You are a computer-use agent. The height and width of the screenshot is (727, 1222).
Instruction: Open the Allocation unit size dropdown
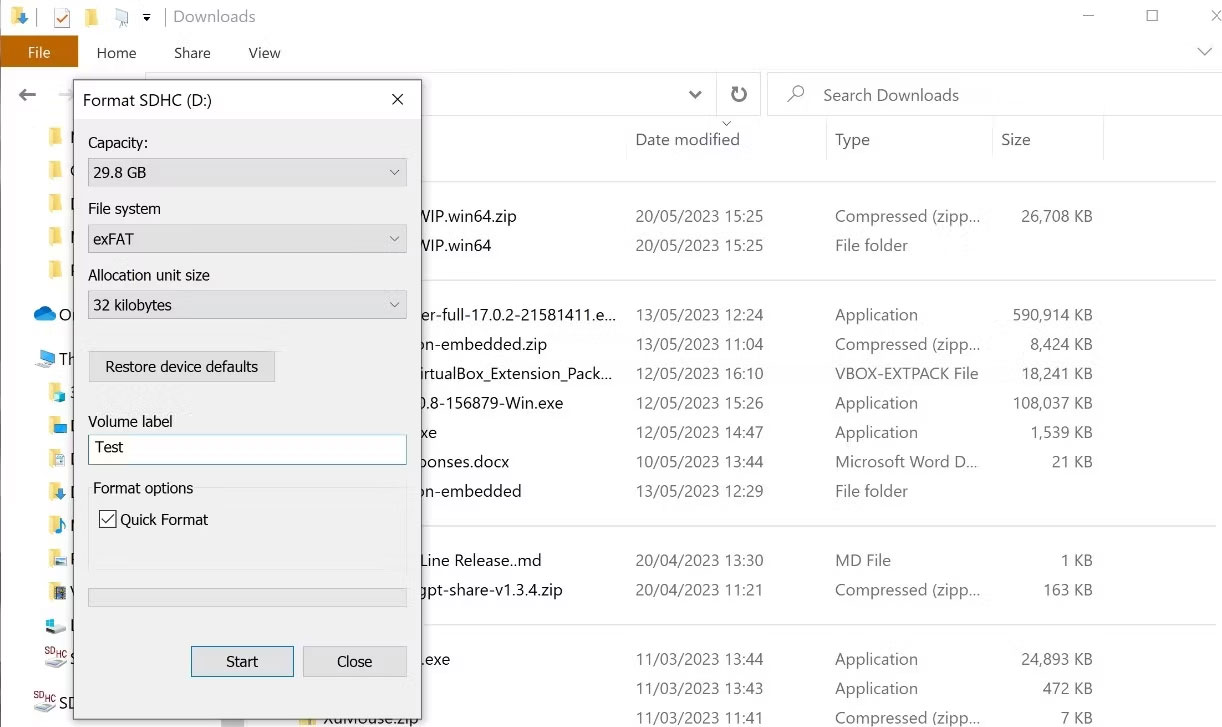coord(247,305)
